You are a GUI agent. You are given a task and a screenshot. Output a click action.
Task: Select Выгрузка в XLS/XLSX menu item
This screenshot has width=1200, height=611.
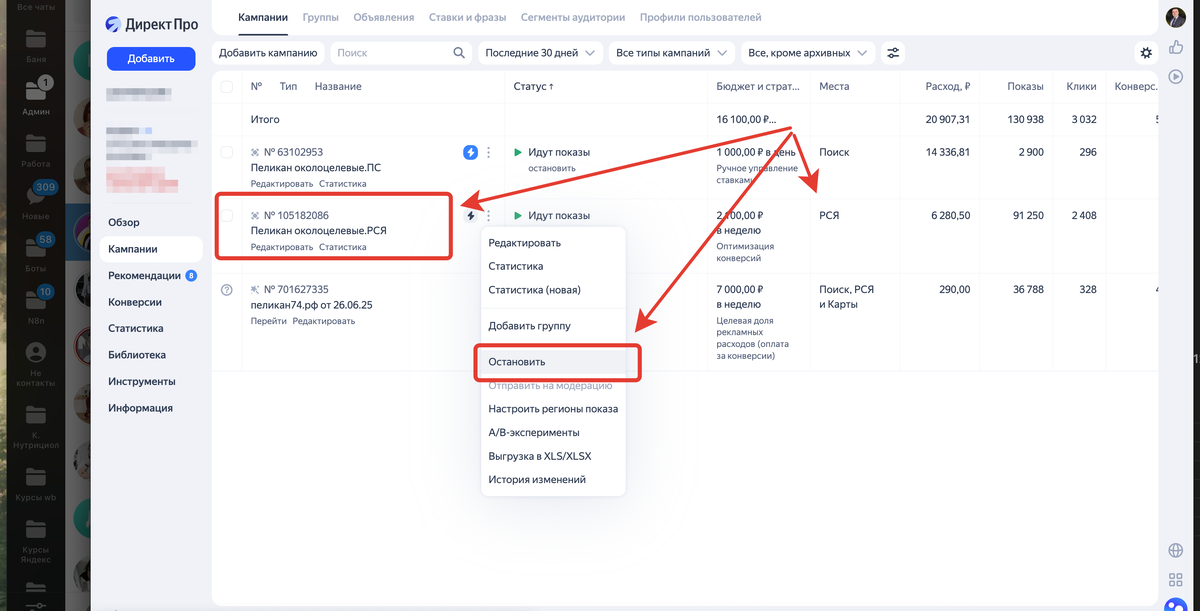[x=553, y=456]
